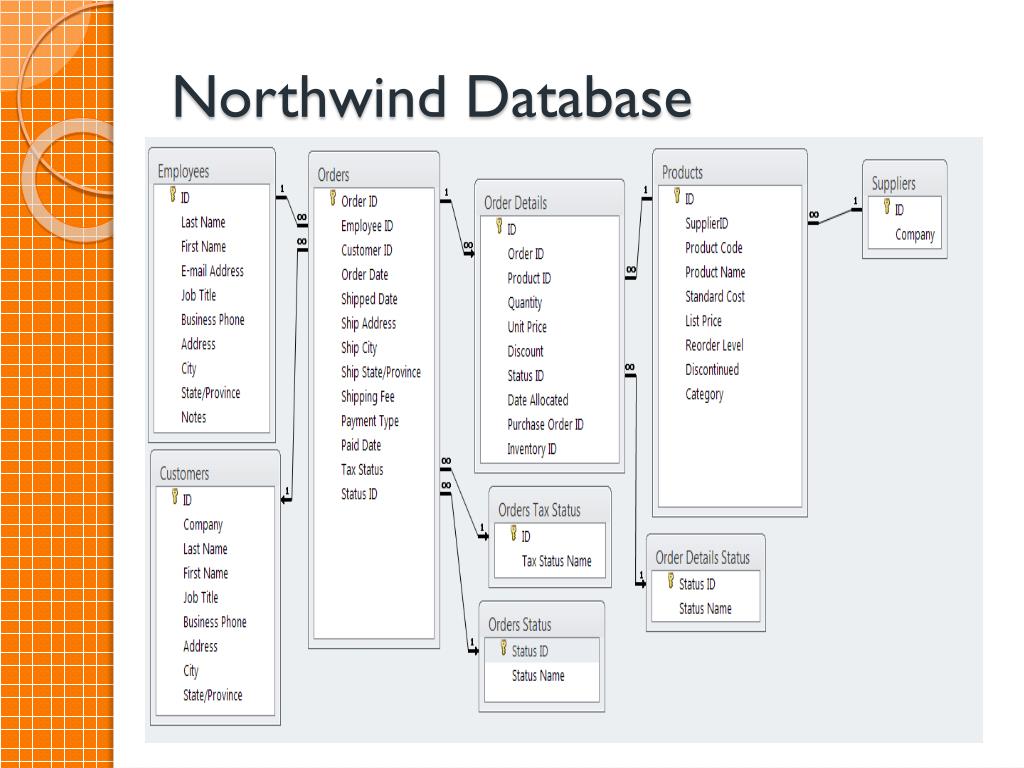Click the key icon in Order Details Status table

[x=671, y=581]
